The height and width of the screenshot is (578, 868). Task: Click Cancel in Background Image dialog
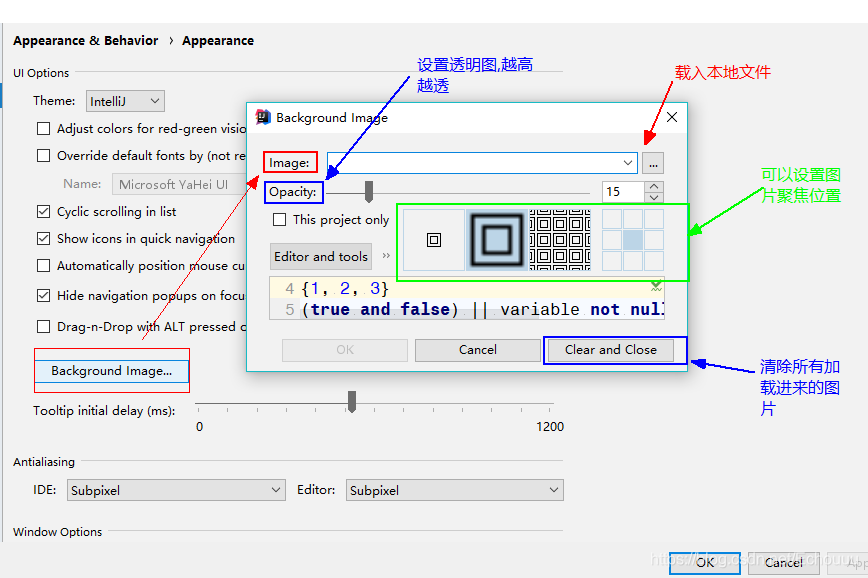coord(478,350)
